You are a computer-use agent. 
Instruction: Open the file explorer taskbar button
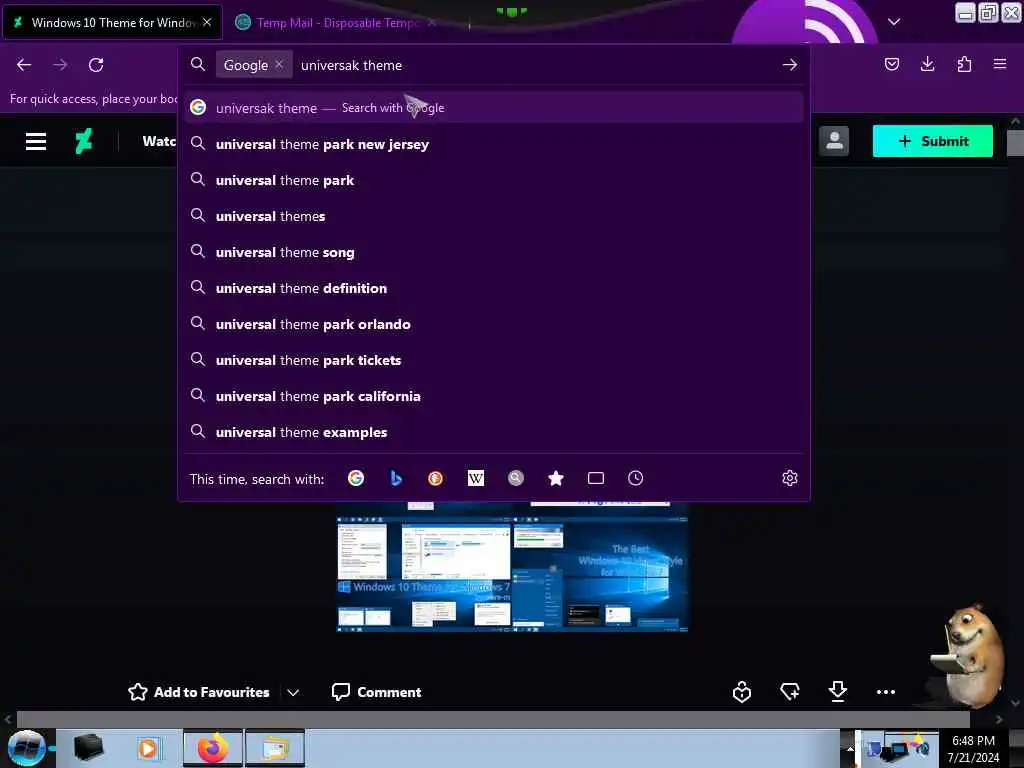pyautogui.click(x=275, y=748)
